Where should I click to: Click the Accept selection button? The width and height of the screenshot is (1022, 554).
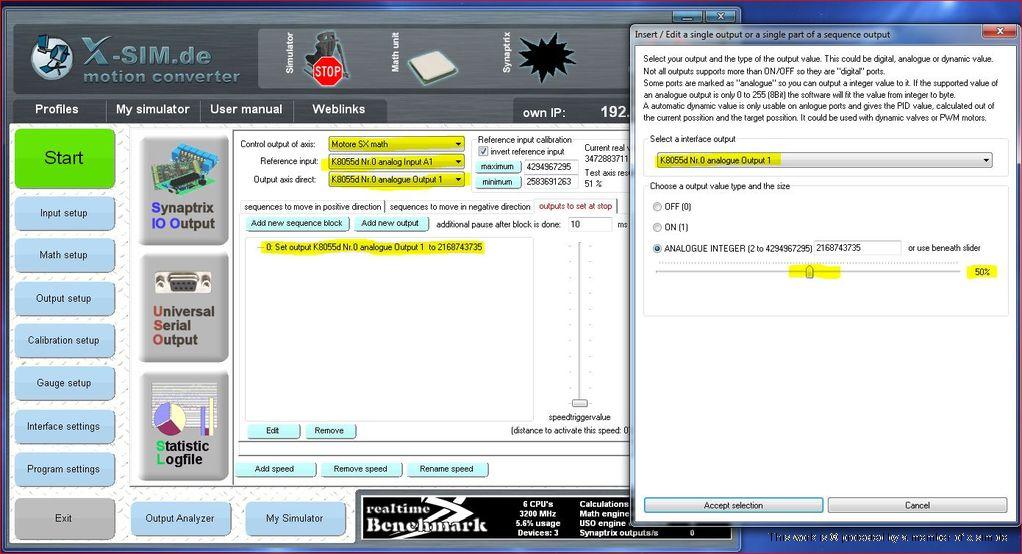click(733, 505)
